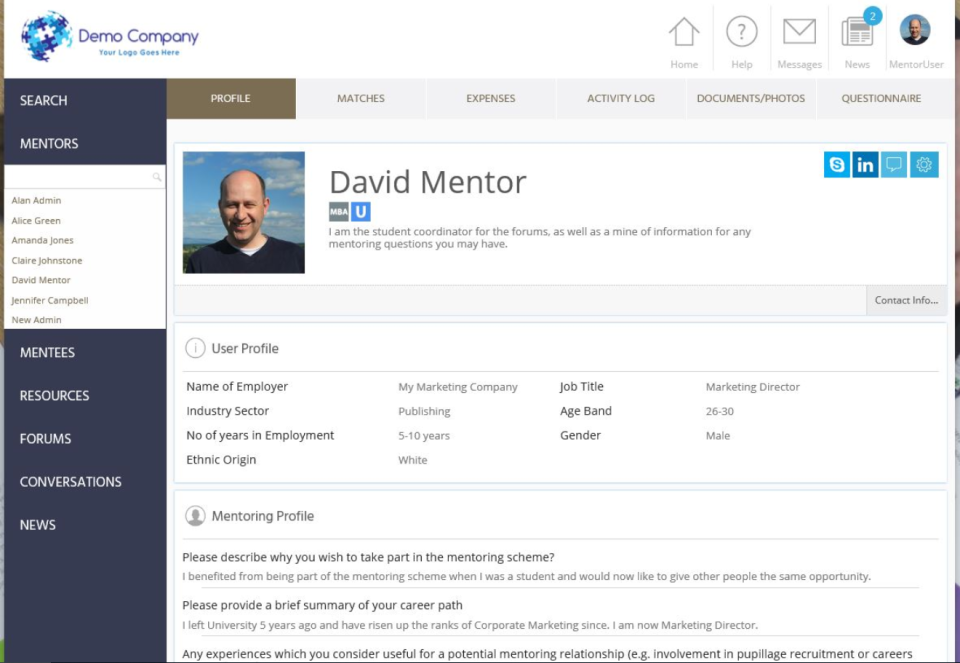Go Home using the house icon
The height and width of the screenshot is (663, 960).
click(684, 33)
